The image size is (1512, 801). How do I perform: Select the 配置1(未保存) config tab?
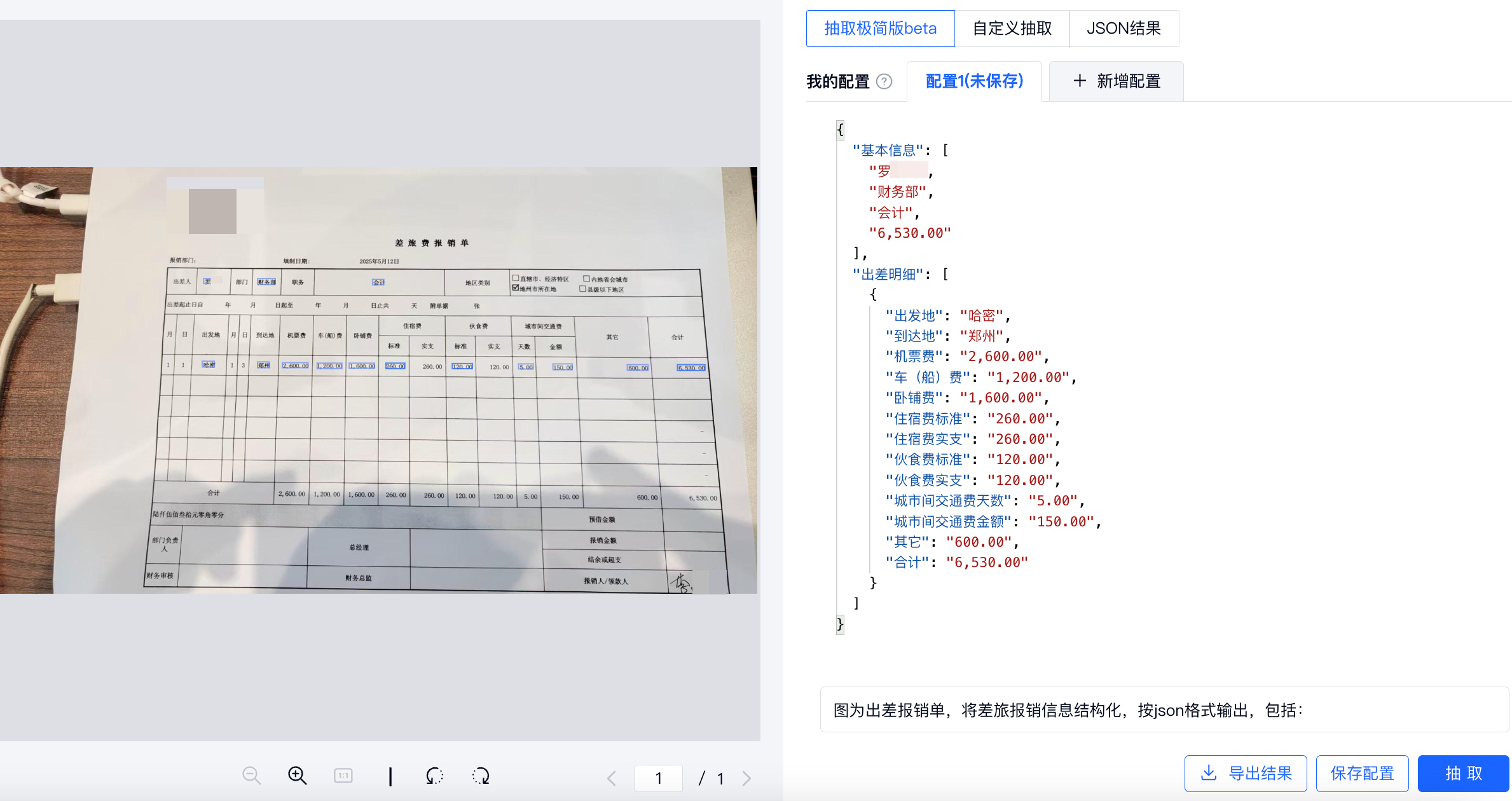[x=974, y=81]
